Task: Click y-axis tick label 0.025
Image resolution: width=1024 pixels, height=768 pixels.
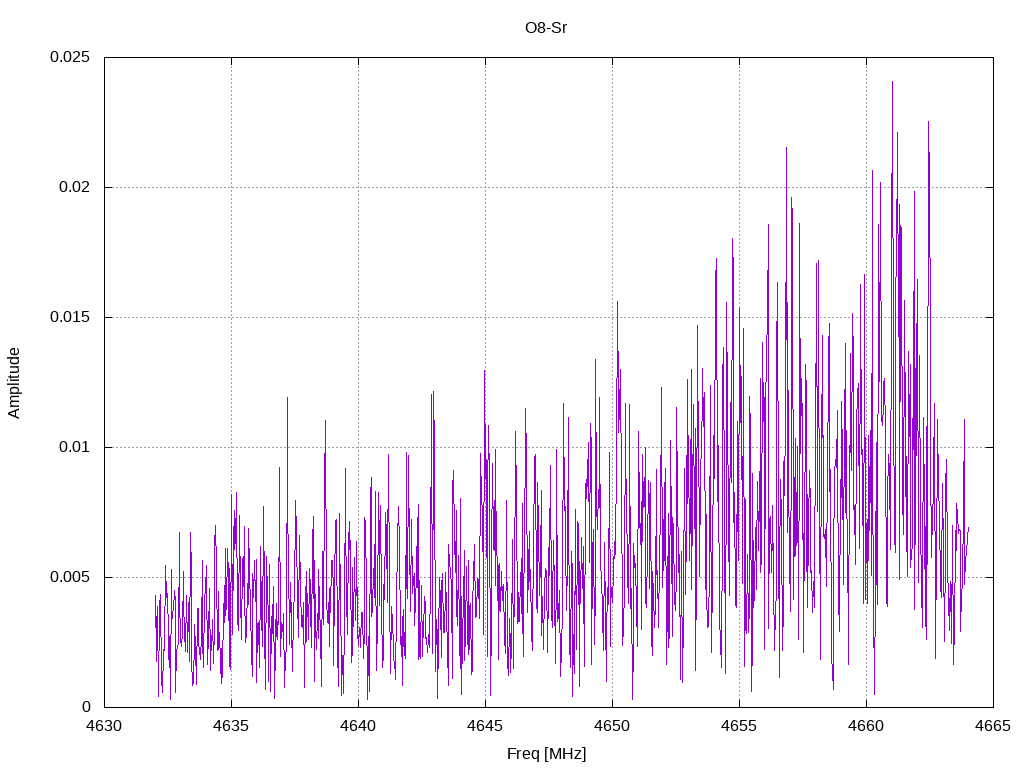Action: point(70,57)
